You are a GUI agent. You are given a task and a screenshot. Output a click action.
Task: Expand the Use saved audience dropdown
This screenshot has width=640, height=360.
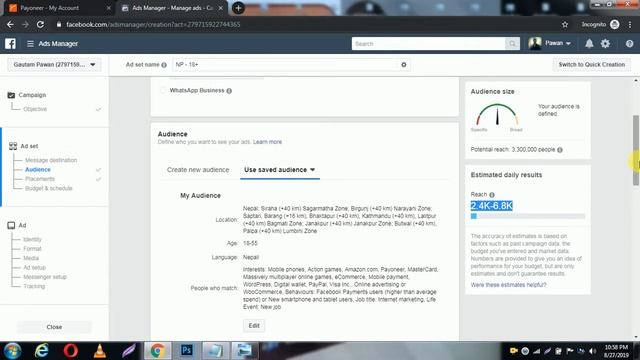(280, 170)
